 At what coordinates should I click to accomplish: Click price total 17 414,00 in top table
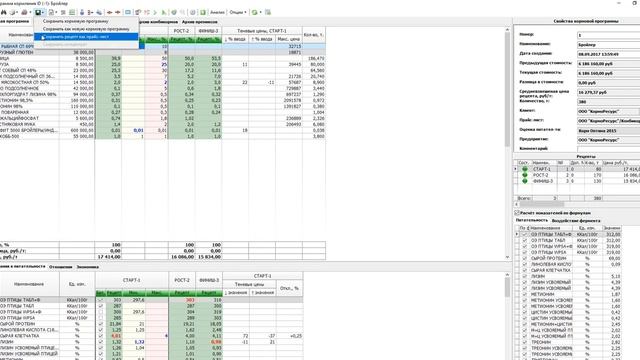coord(109,257)
